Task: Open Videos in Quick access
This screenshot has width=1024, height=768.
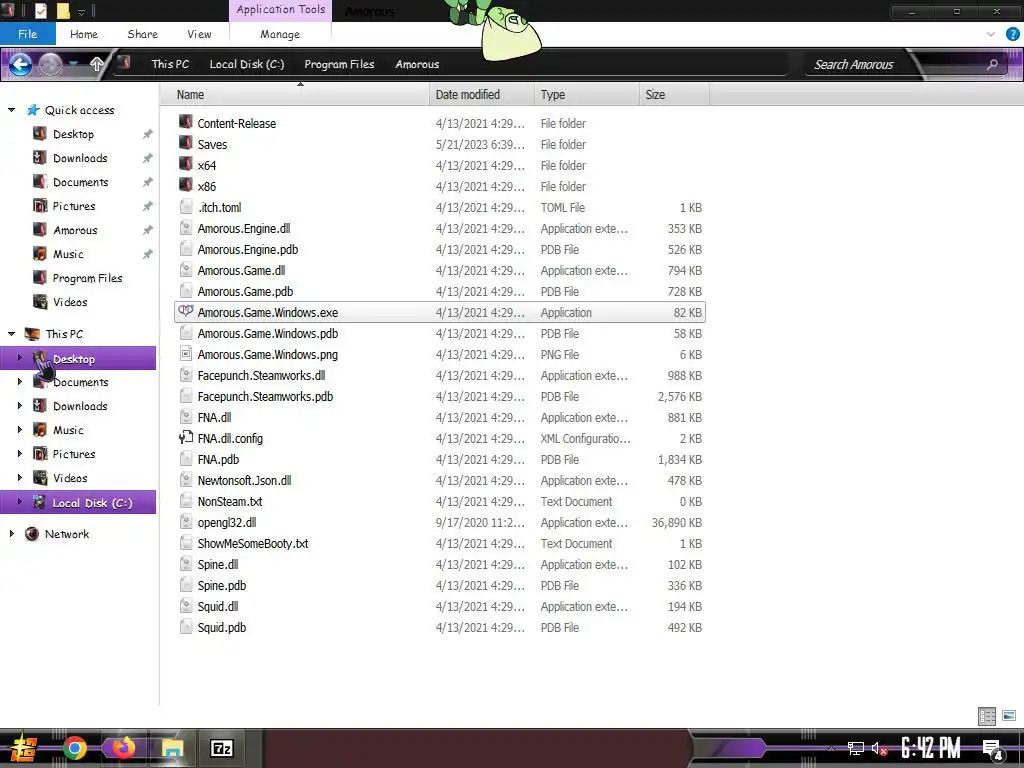Action: tap(70, 302)
